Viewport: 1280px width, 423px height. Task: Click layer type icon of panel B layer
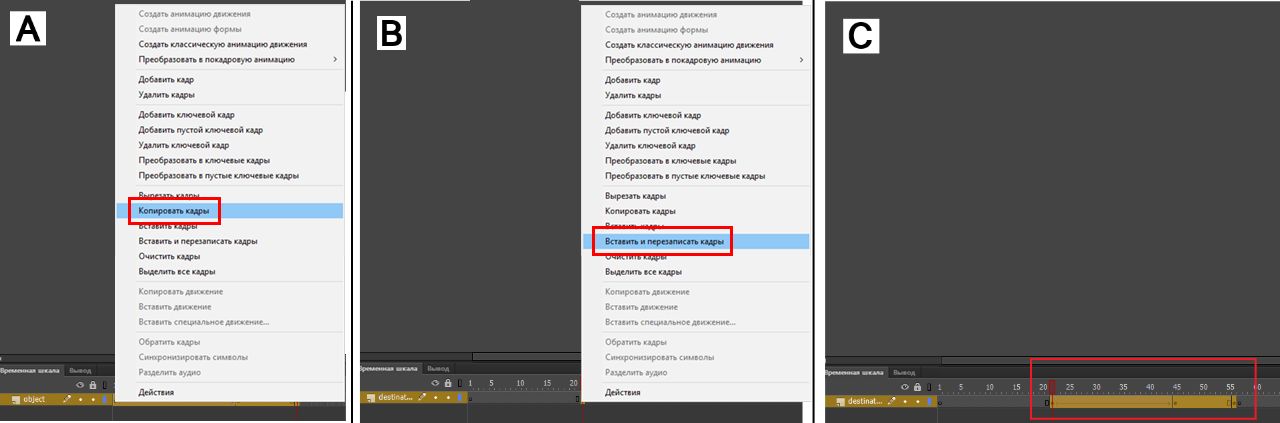370,397
